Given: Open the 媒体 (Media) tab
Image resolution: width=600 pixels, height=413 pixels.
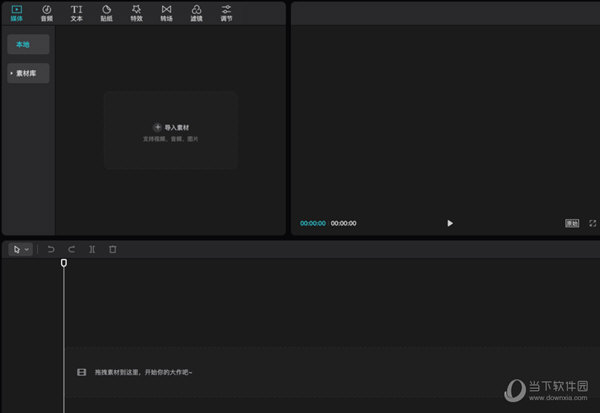Looking at the screenshot, I should click(x=16, y=13).
